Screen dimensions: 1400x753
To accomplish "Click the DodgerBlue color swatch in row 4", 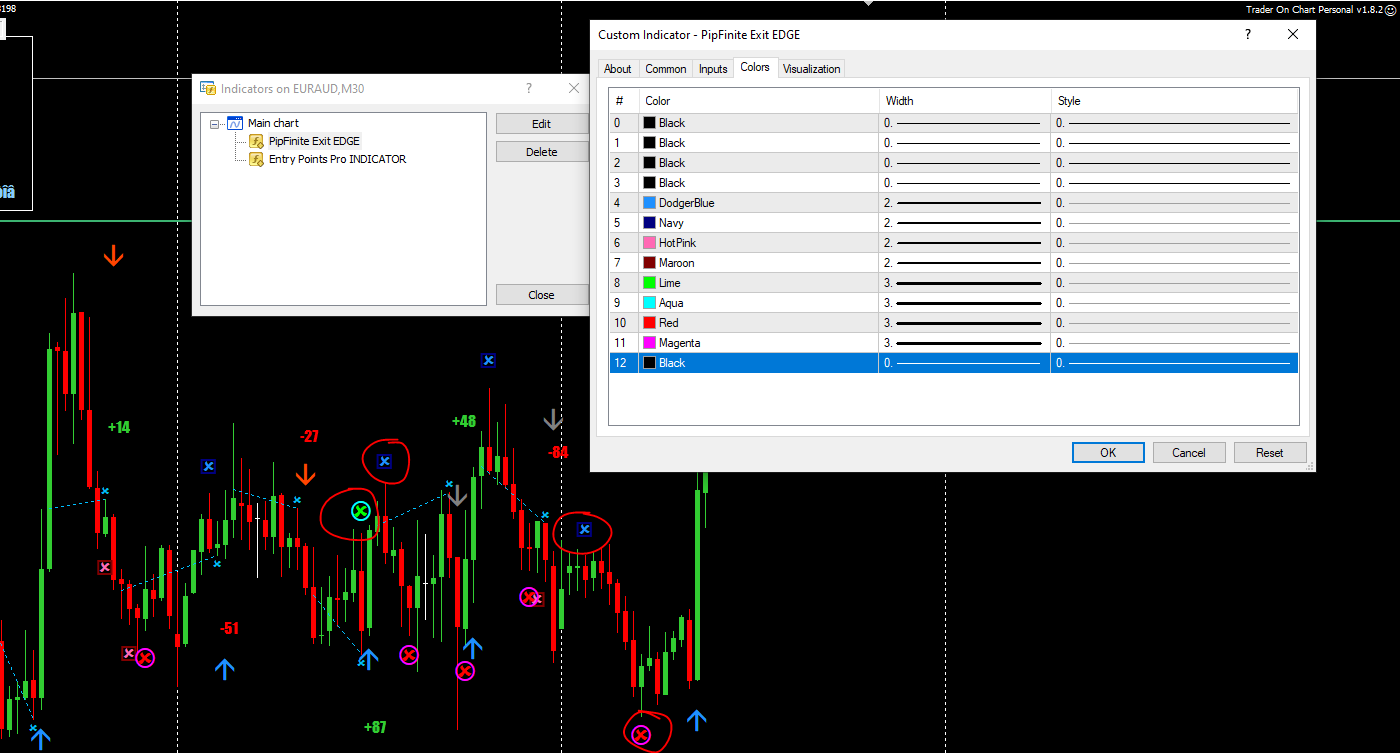I will (x=650, y=203).
